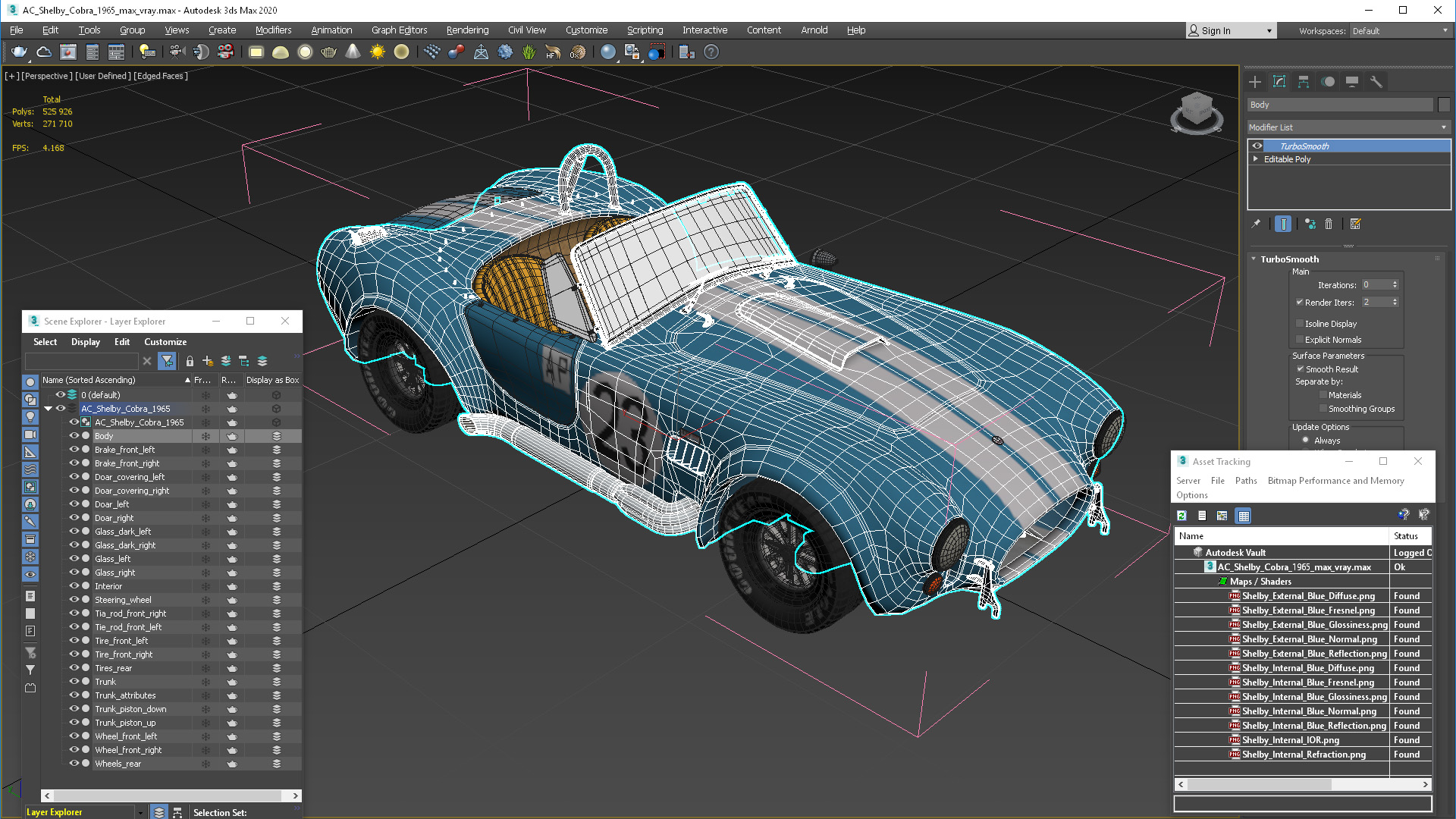Open Bitmap Performance and Memory menu

tap(1335, 481)
